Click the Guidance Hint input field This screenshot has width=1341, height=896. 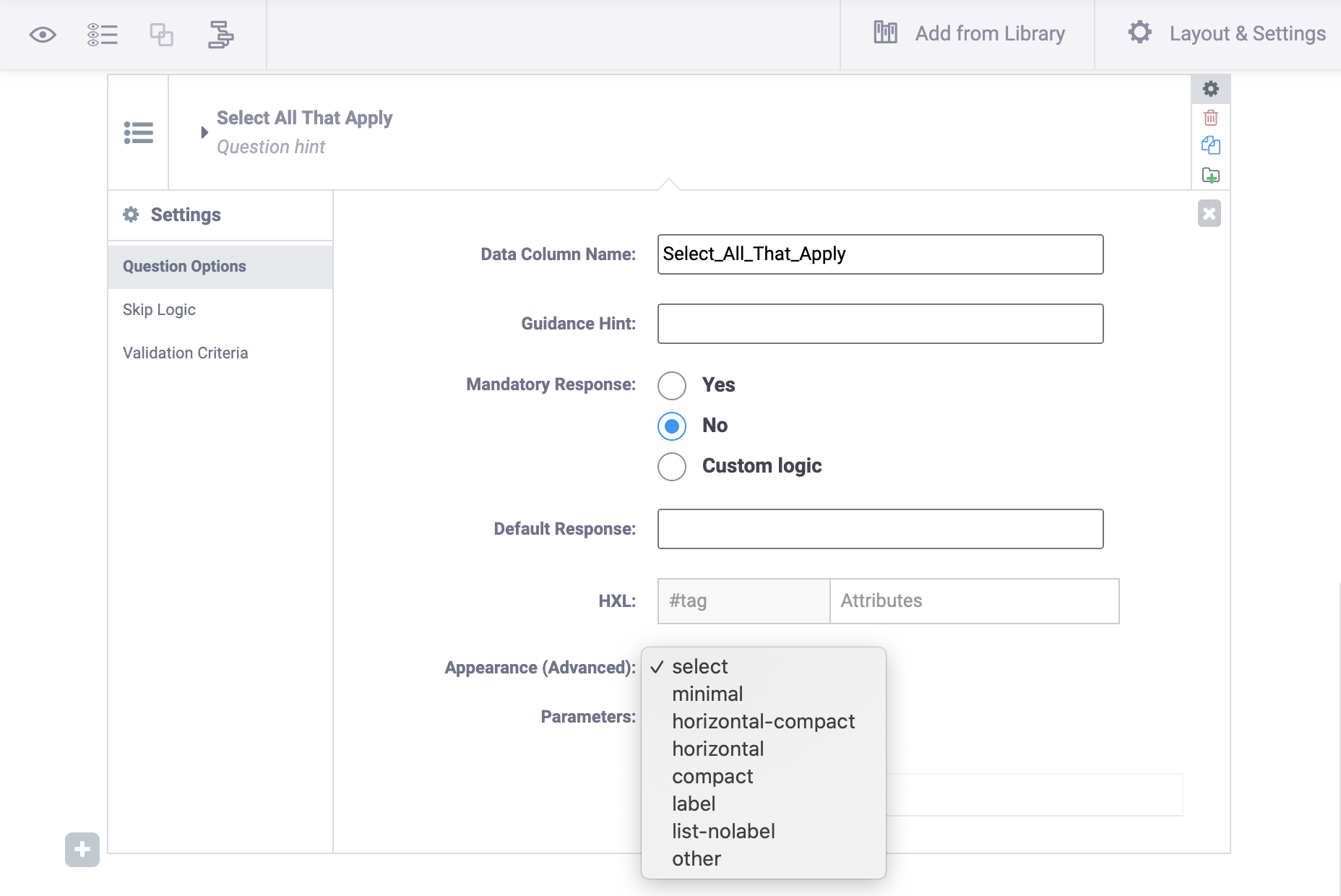(x=880, y=324)
